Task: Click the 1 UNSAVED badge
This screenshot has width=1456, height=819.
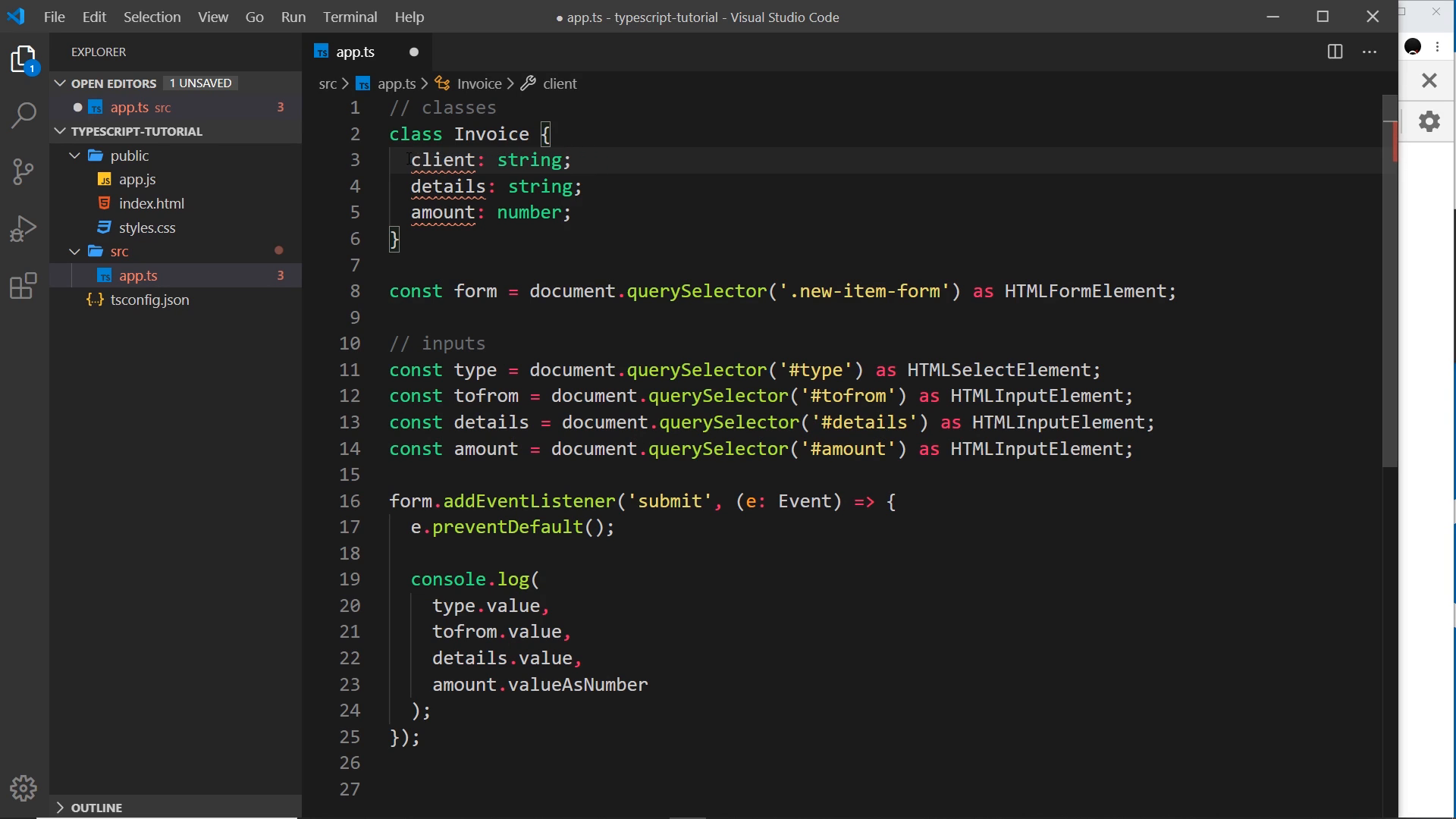Action: coord(201,83)
